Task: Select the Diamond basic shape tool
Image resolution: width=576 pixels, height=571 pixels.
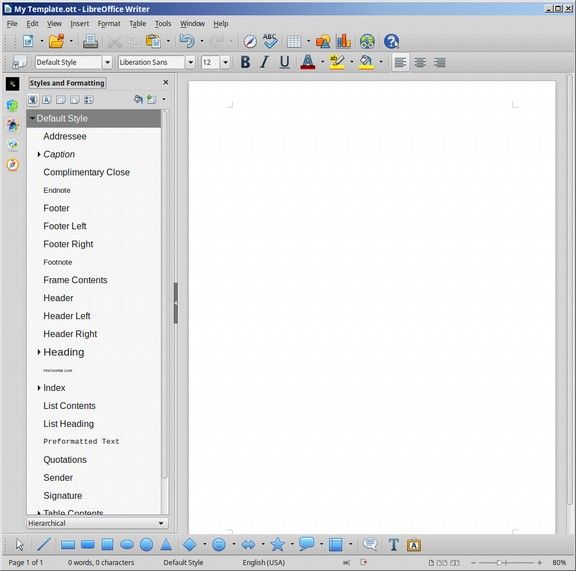Action: click(x=190, y=545)
